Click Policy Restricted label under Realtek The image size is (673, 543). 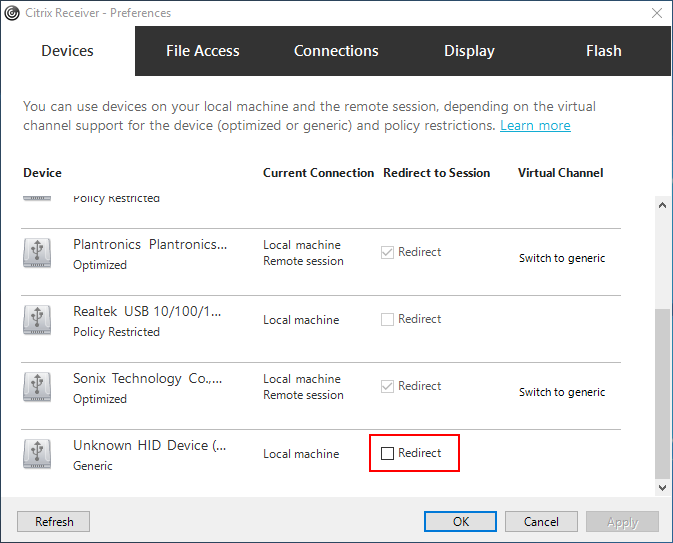pyautogui.click(x=116, y=332)
